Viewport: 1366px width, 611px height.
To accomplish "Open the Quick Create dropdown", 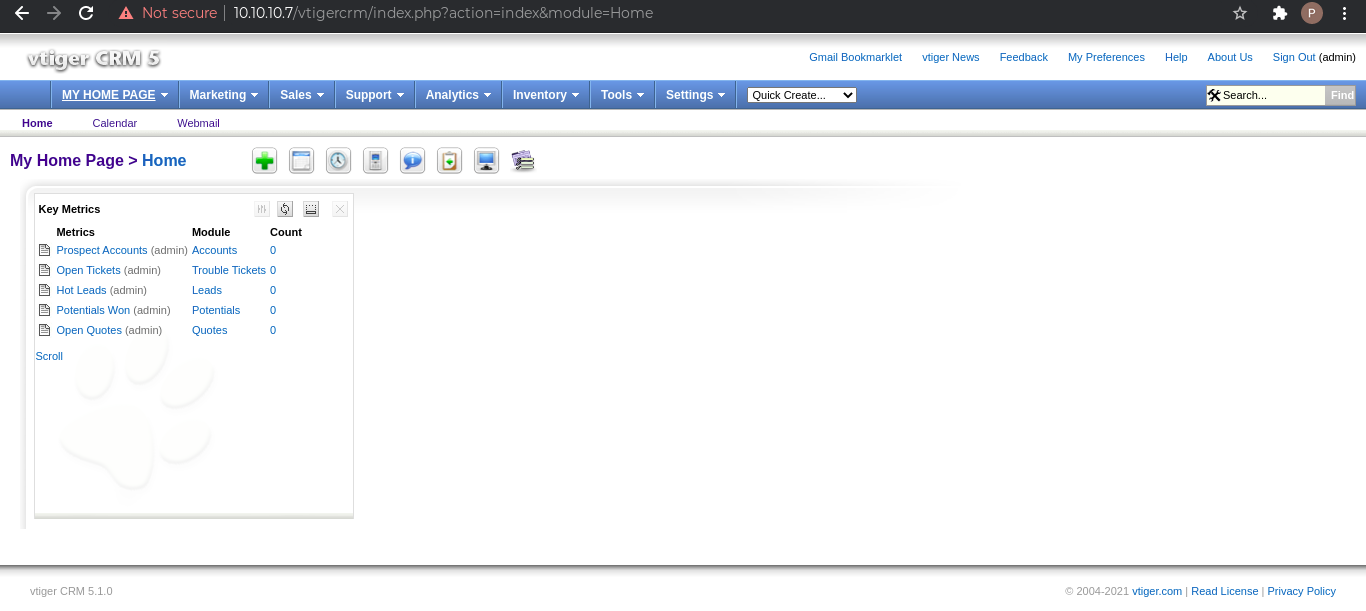I will tap(802, 95).
